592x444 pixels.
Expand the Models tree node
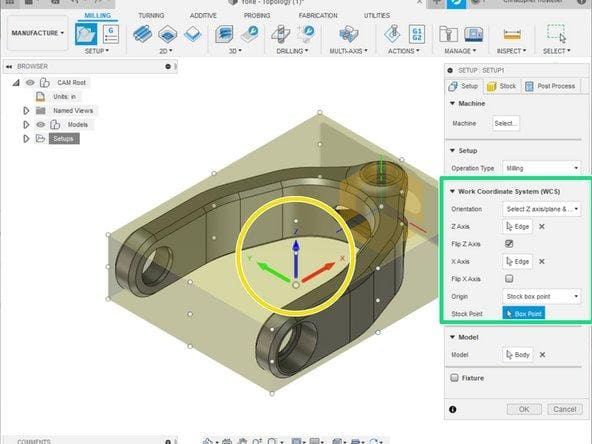[x=26, y=124]
